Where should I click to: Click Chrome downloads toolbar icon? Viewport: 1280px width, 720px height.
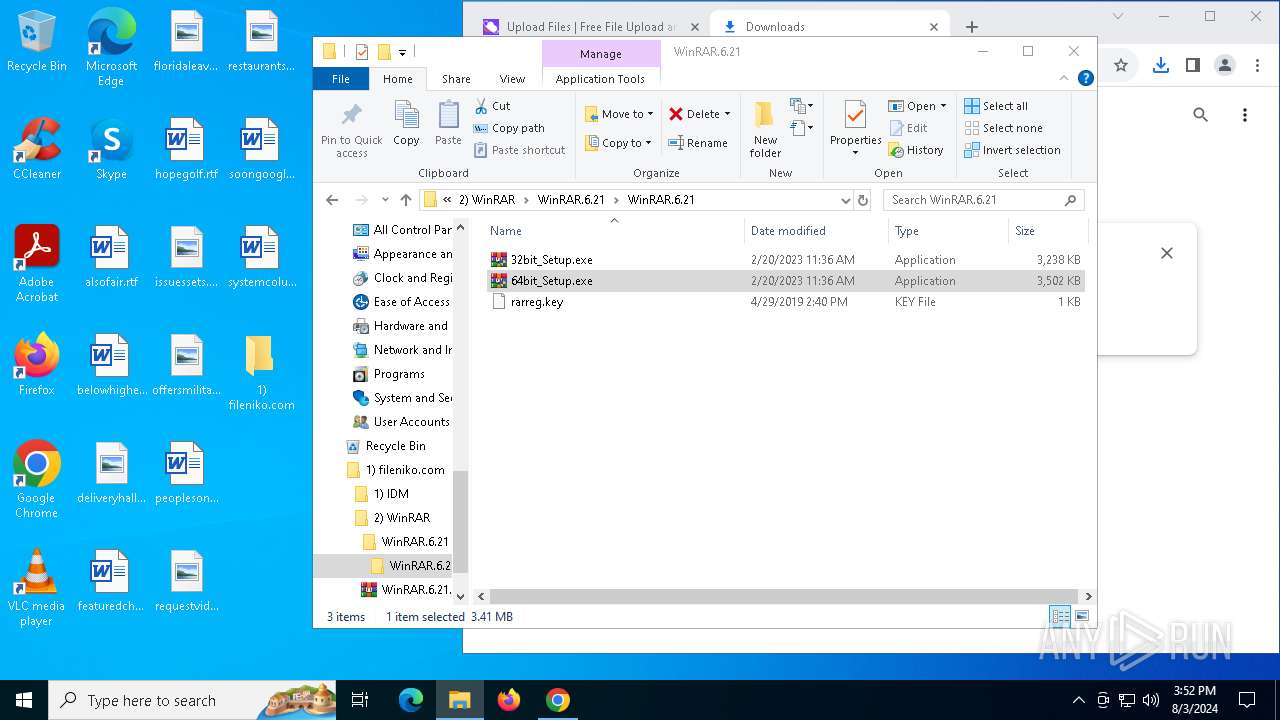pyautogui.click(x=1160, y=65)
